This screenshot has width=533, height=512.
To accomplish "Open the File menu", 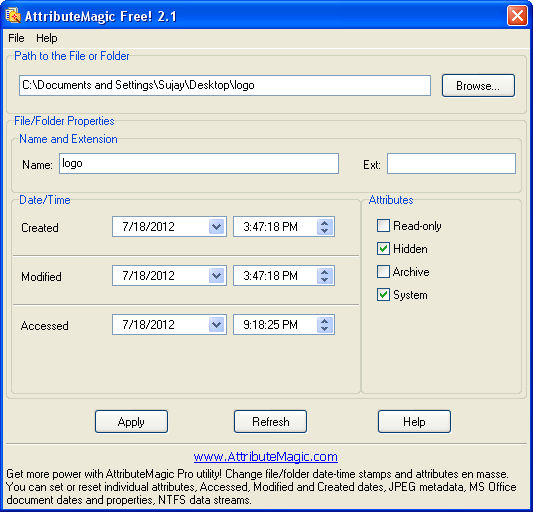I will 16,38.
